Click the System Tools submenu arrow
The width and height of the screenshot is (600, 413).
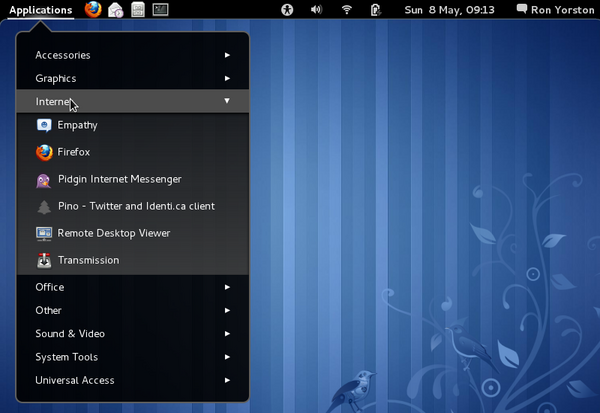227,357
